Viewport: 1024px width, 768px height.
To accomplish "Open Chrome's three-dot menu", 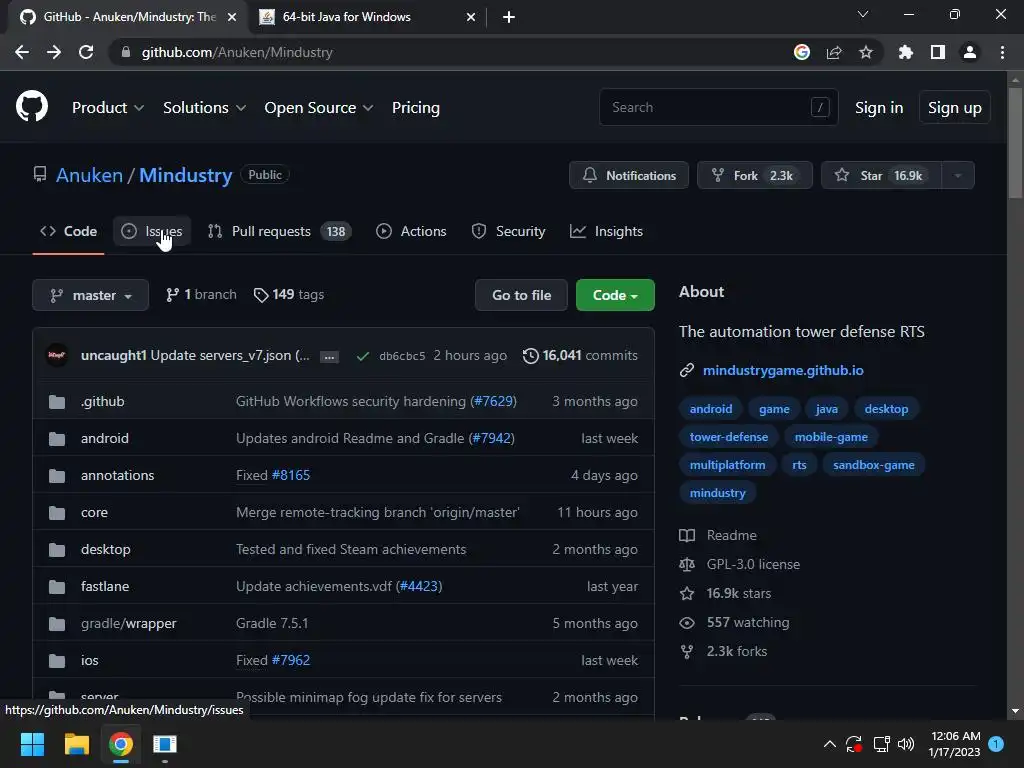I will (1002, 52).
